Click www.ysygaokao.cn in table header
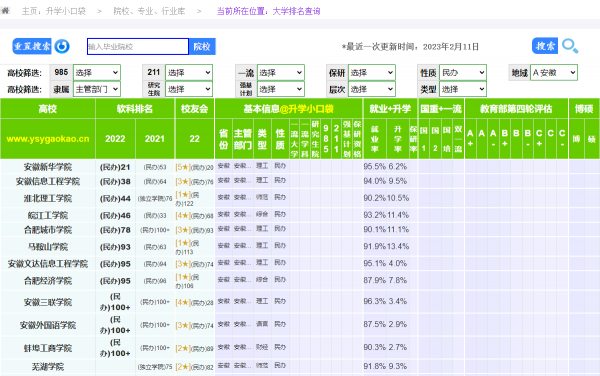The image size is (600, 376). (48, 138)
